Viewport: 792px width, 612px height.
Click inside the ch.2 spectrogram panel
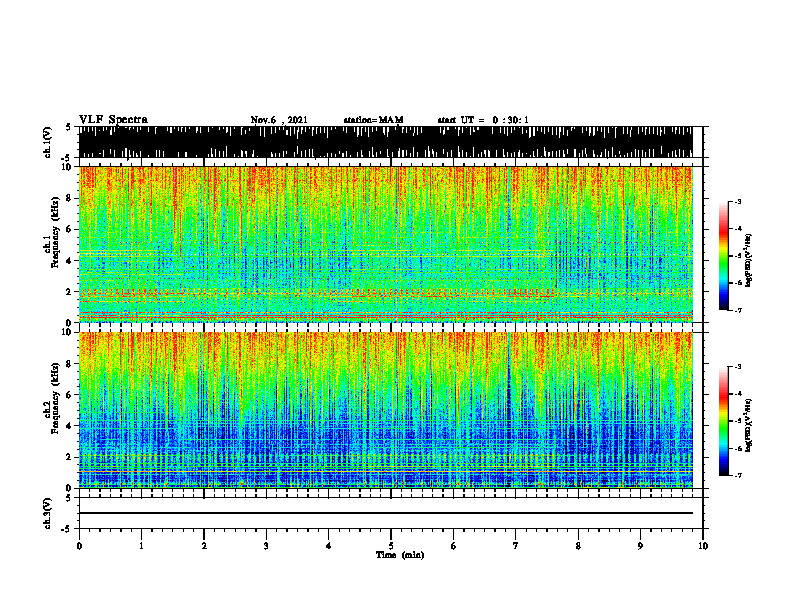[x=385, y=410]
